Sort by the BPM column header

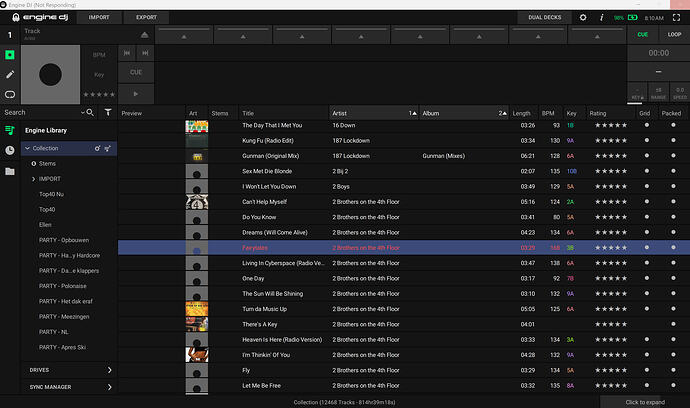pos(550,113)
